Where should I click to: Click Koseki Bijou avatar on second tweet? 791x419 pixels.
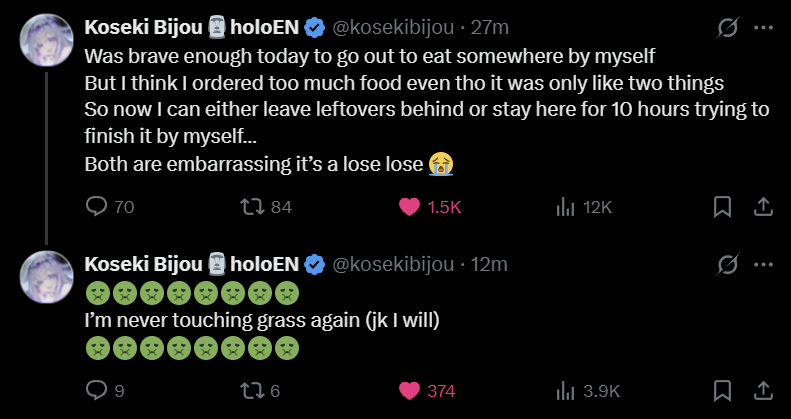click(44, 279)
